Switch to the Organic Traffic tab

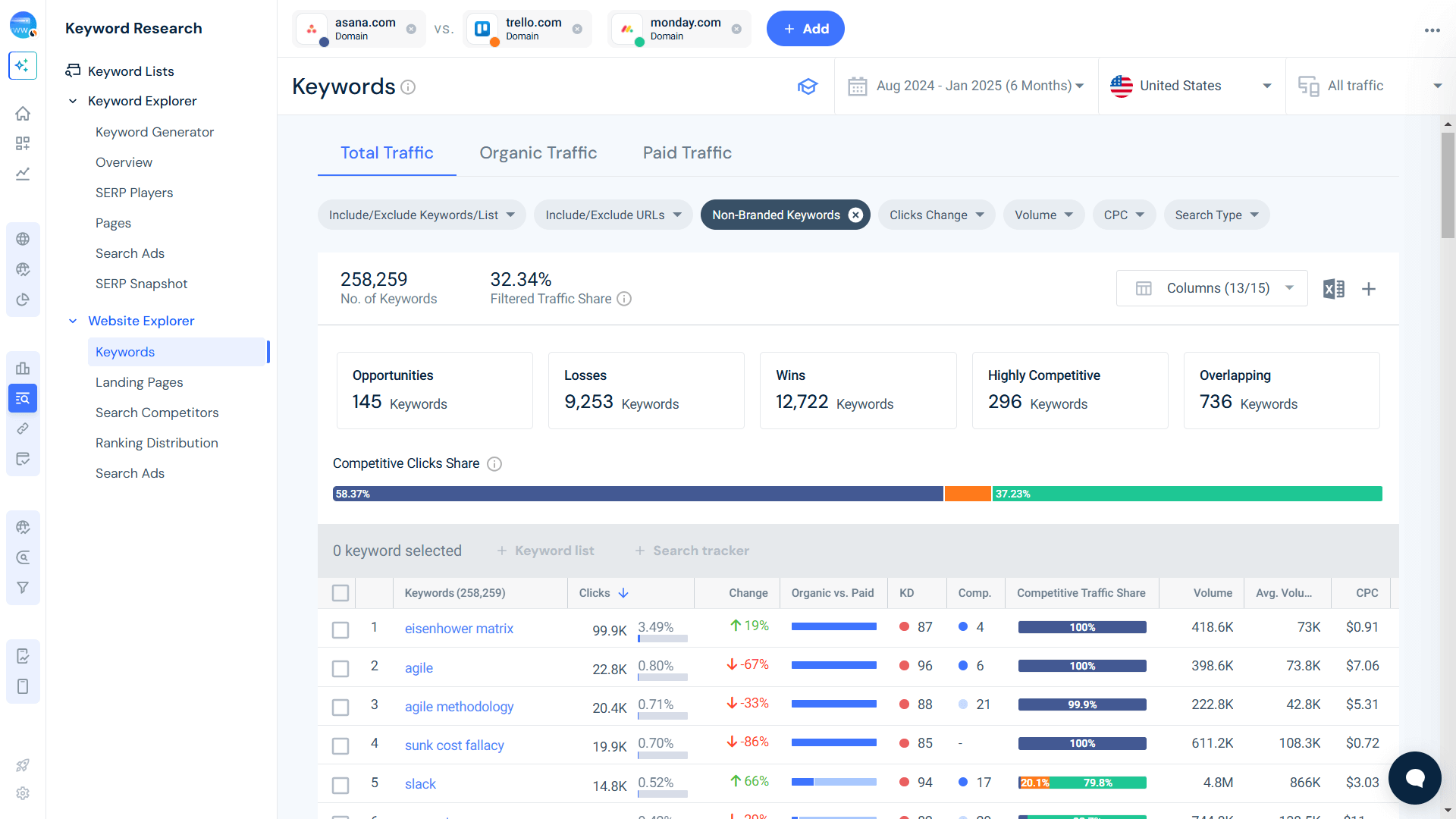coord(538,152)
